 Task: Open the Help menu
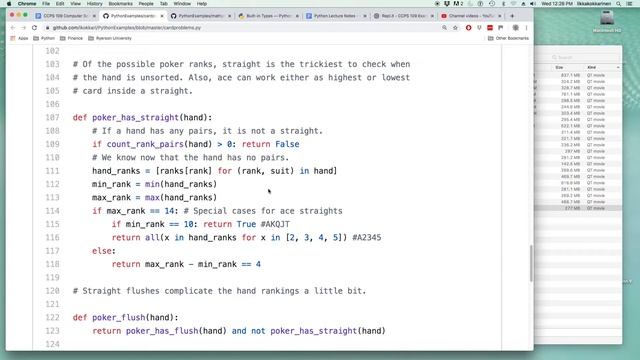coord(202,4)
